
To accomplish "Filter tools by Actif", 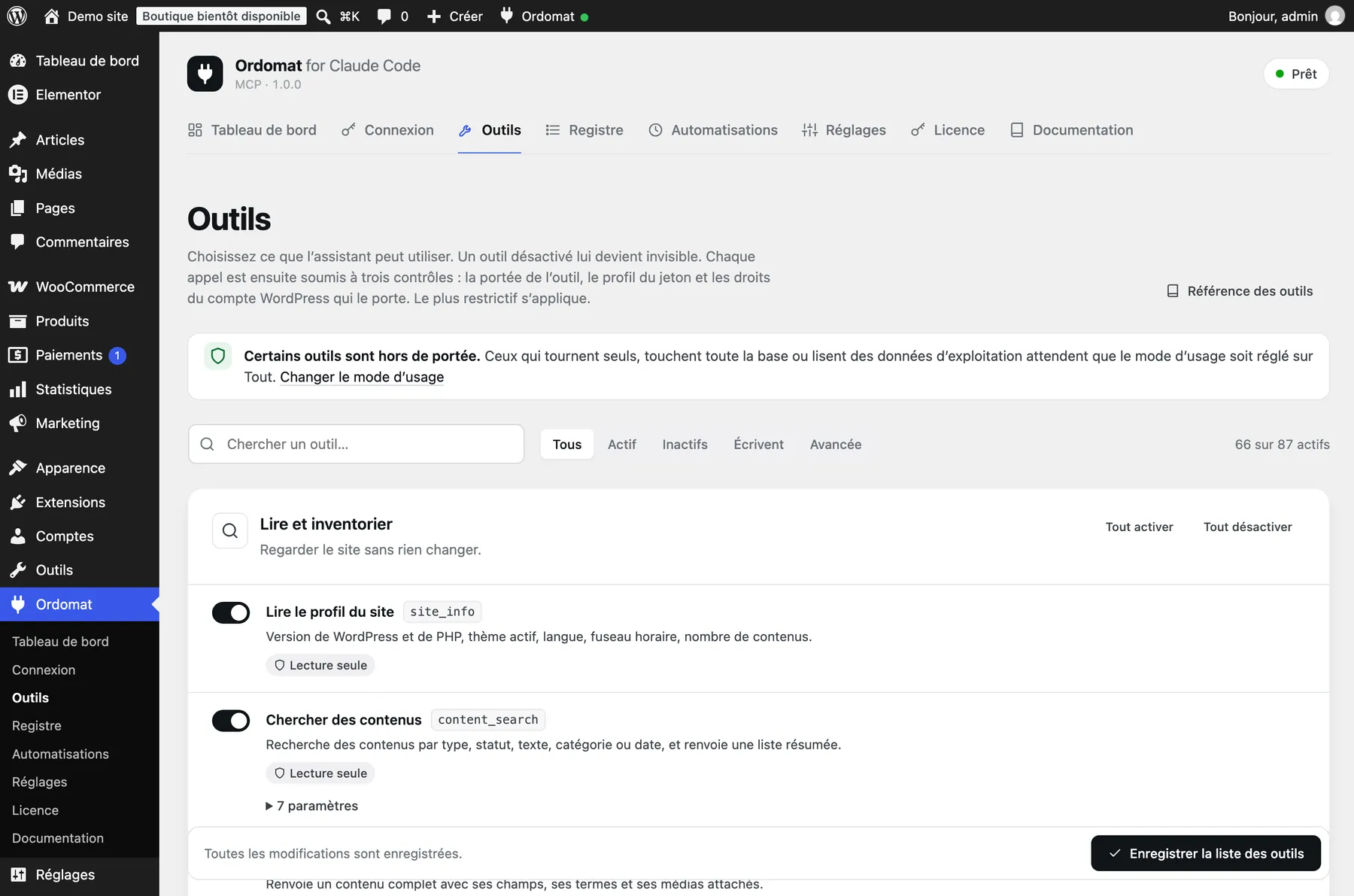I will (x=622, y=445).
